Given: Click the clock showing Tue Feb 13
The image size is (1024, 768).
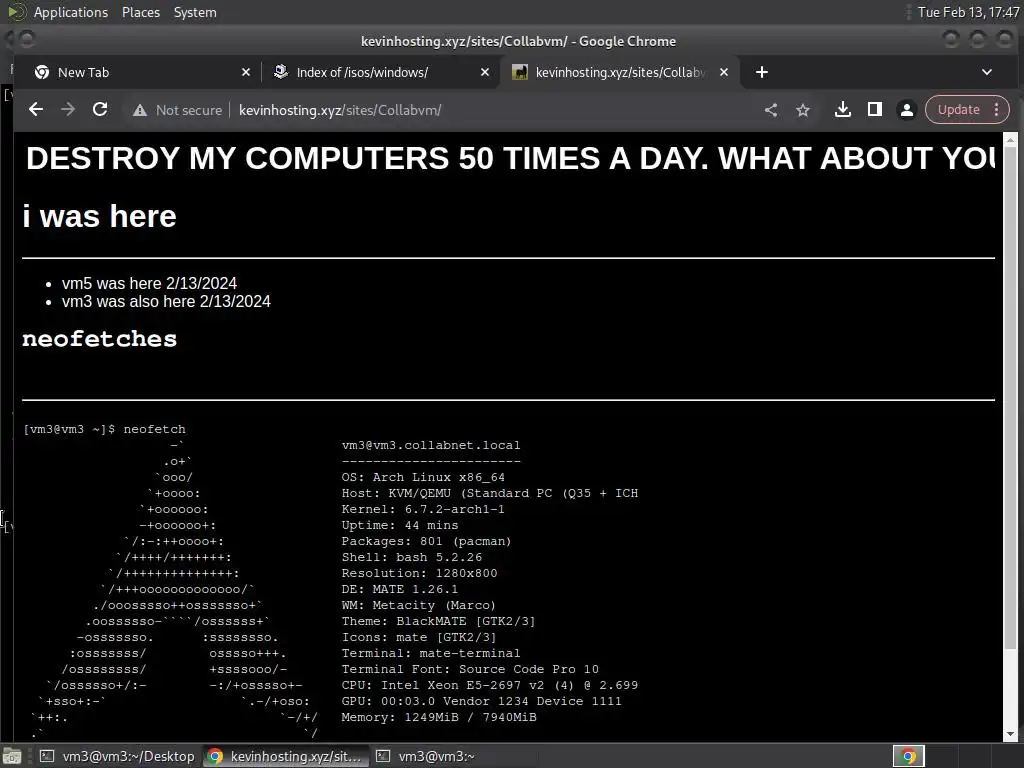Looking at the screenshot, I should click(x=968, y=12).
